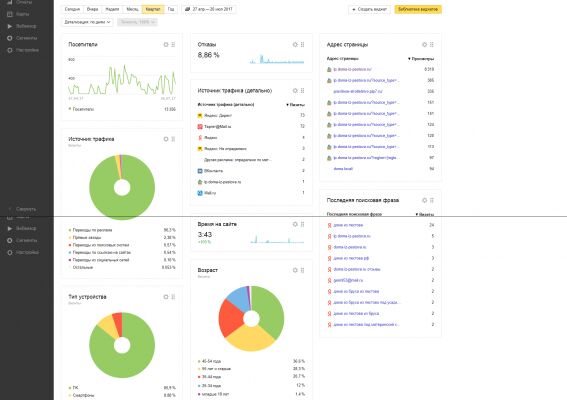Open settings gear of Время на сайте widget
The image size is (567, 400).
(x=295, y=224)
